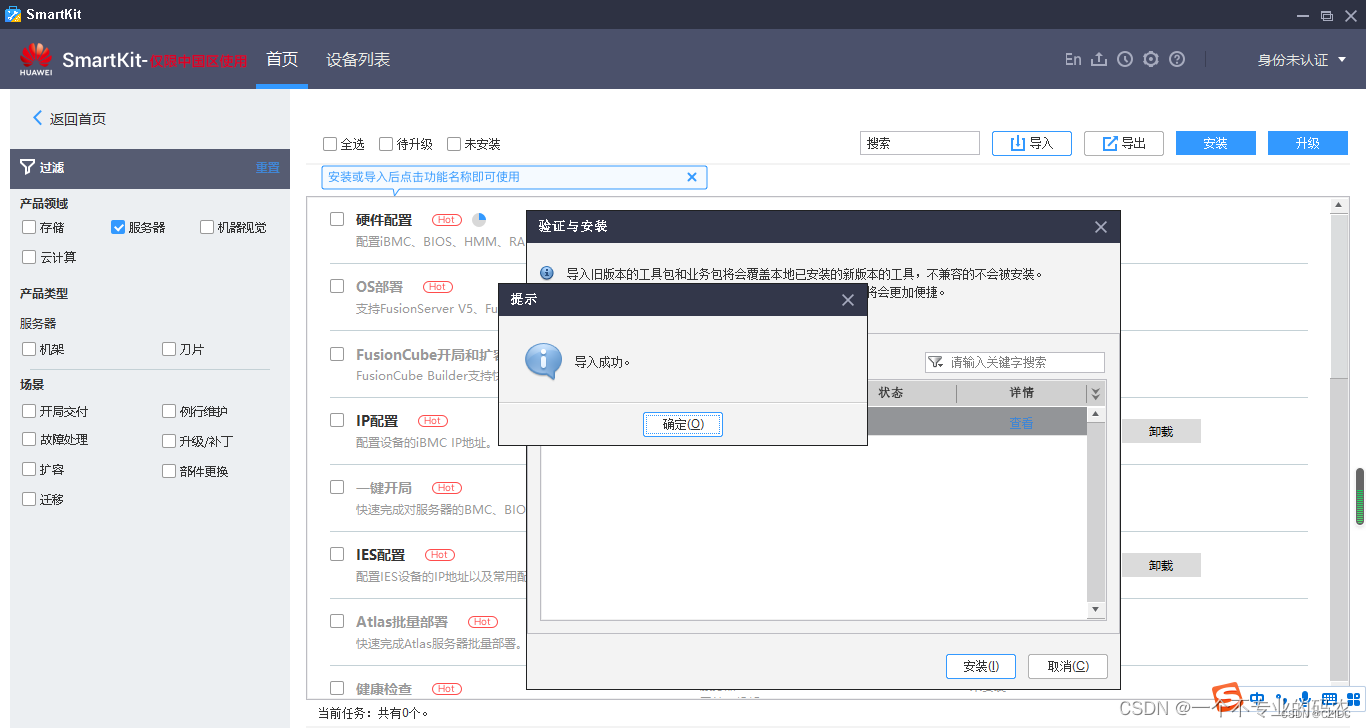Click the filter funnel icon in search
The height and width of the screenshot is (728, 1366).
[x=936, y=362]
